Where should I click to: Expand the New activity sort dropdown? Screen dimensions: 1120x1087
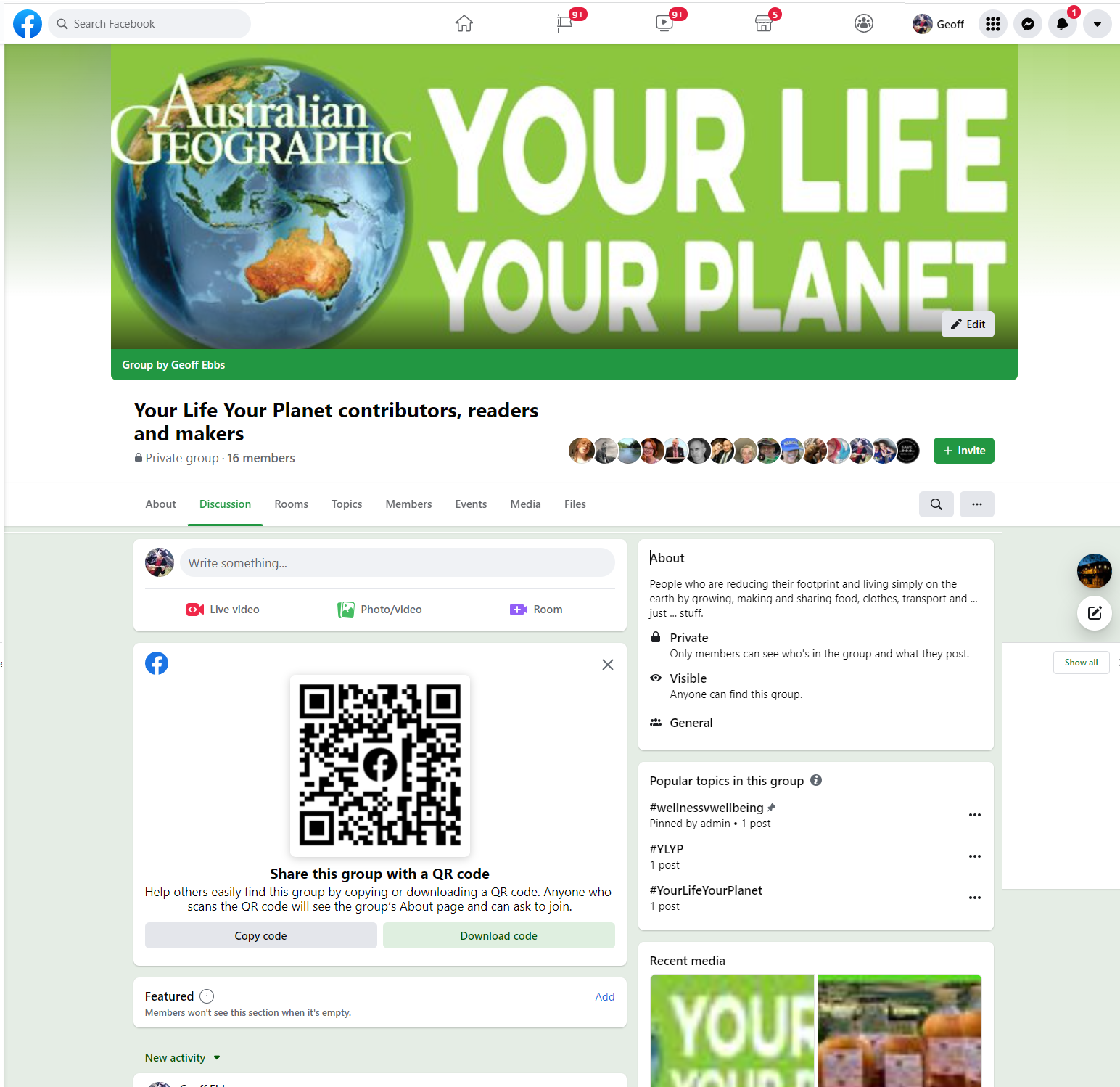(x=182, y=1057)
